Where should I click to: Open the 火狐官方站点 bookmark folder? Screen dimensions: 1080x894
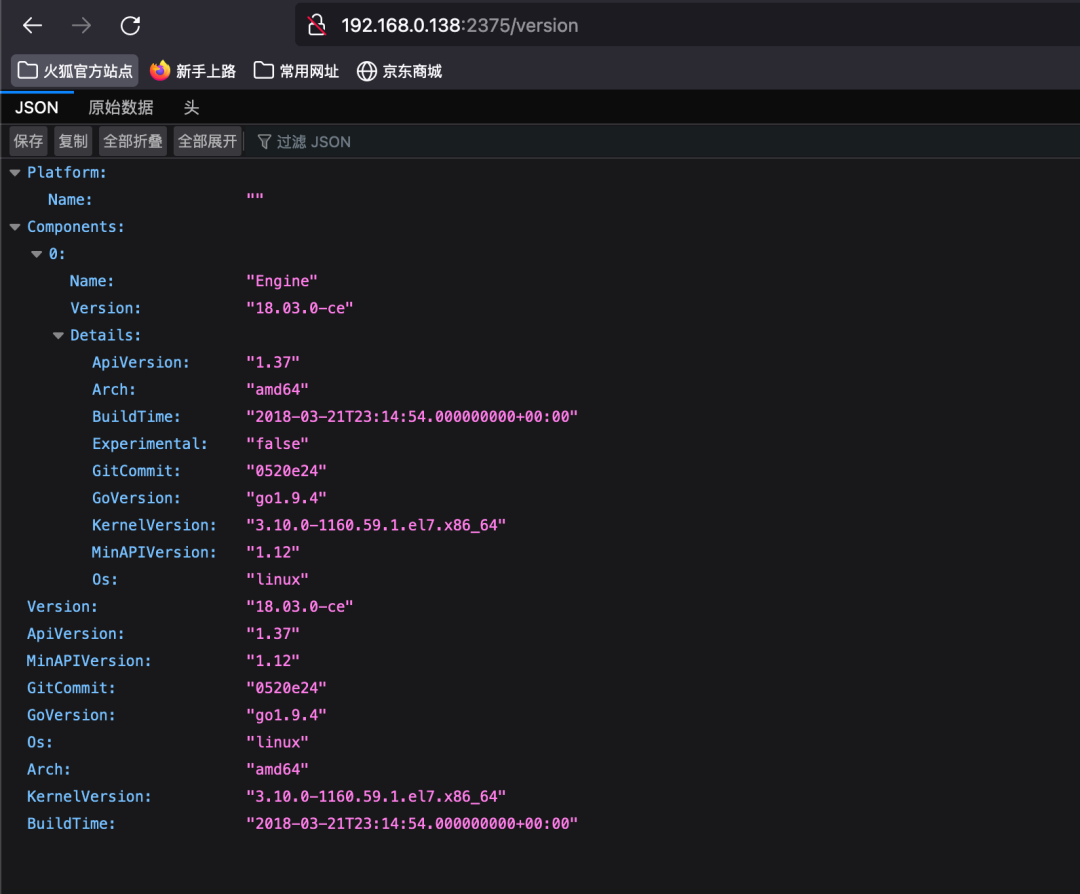[x=74, y=71]
